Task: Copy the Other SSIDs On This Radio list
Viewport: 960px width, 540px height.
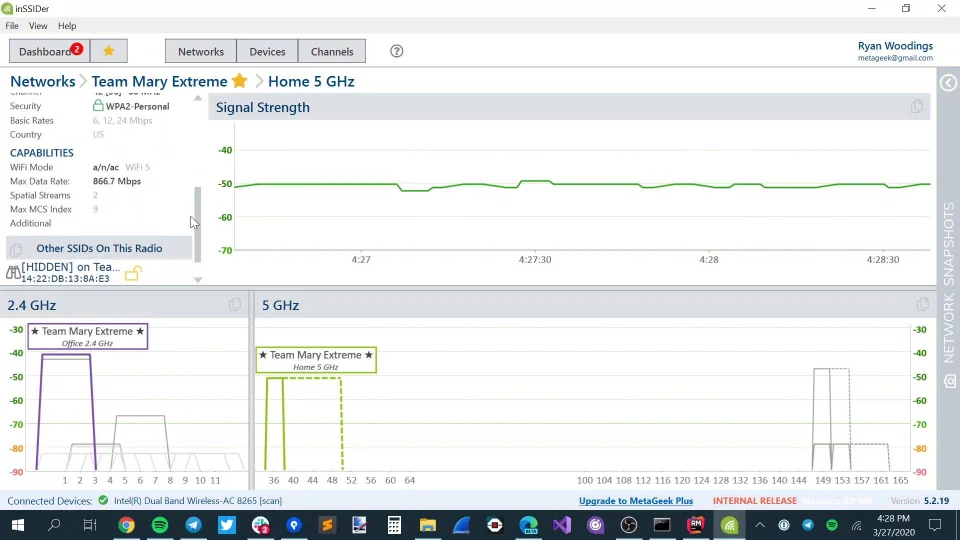Action: (16, 249)
